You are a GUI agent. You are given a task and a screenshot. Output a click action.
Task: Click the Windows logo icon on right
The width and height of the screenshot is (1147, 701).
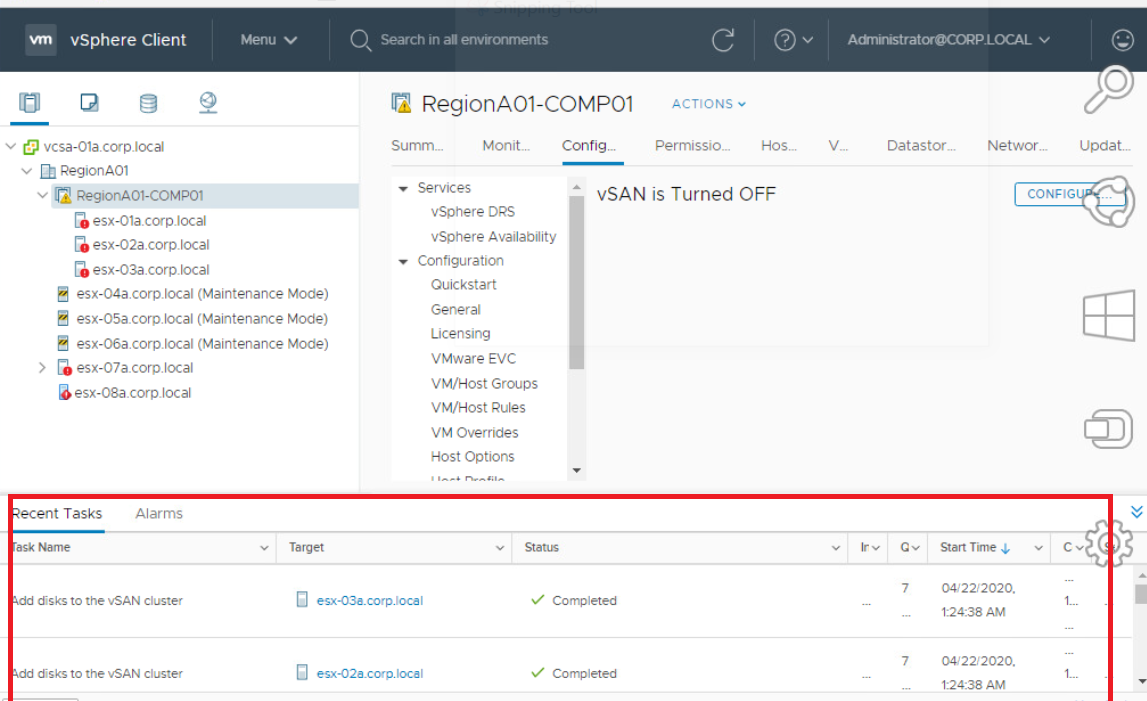(x=1109, y=315)
